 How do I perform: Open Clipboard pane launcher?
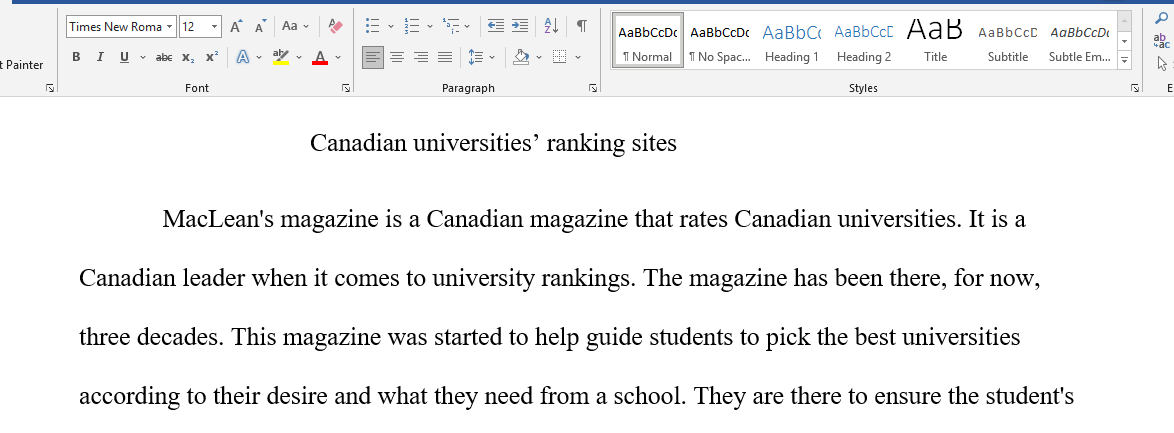click(x=50, y=88)
